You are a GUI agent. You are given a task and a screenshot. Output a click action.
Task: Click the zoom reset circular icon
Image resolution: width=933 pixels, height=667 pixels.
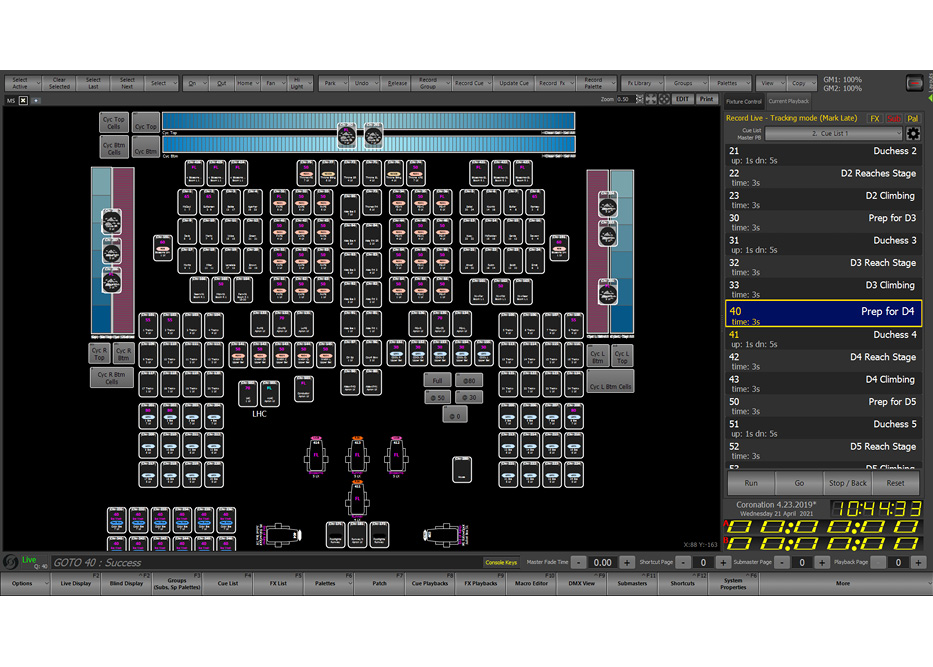click(663, 100)
